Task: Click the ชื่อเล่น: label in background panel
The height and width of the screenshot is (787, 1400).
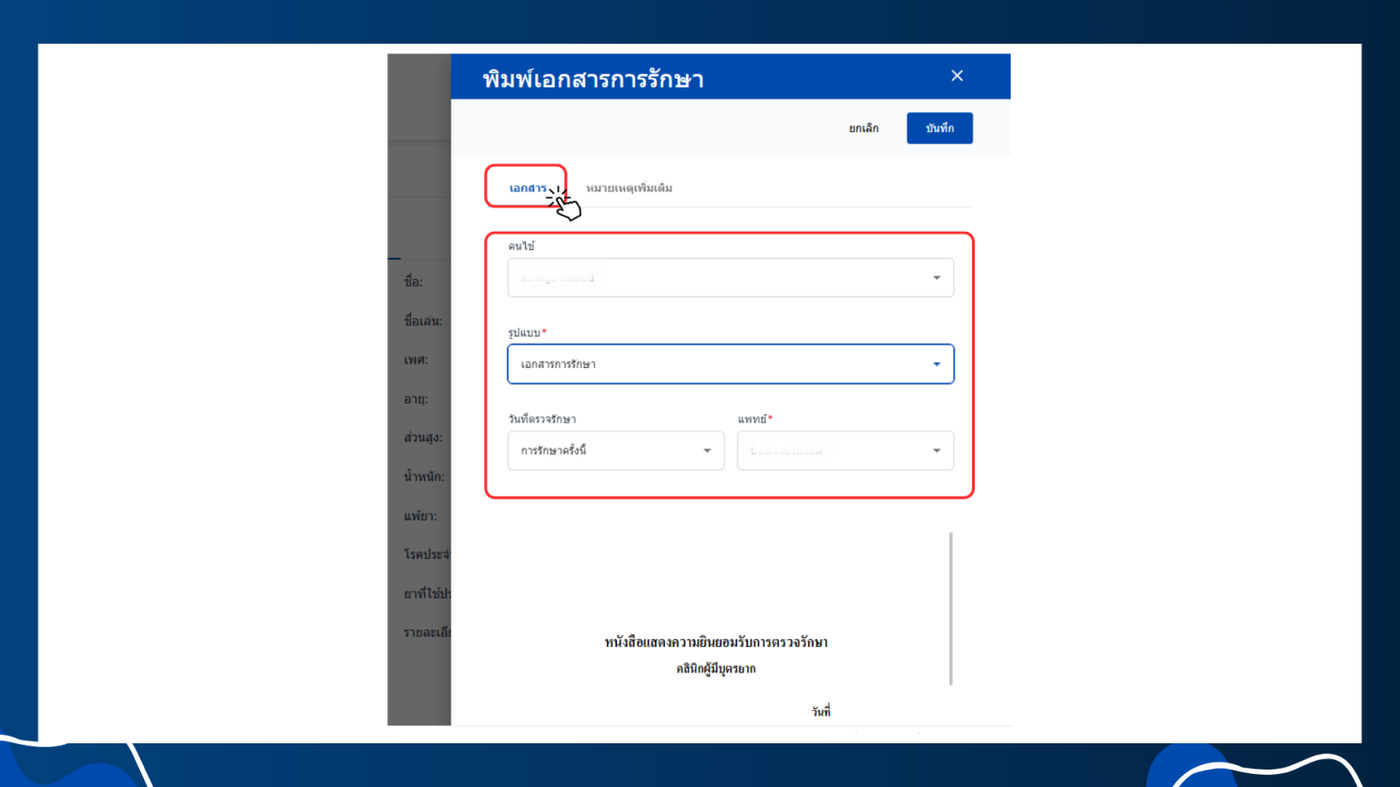Action: pos(423,321)
